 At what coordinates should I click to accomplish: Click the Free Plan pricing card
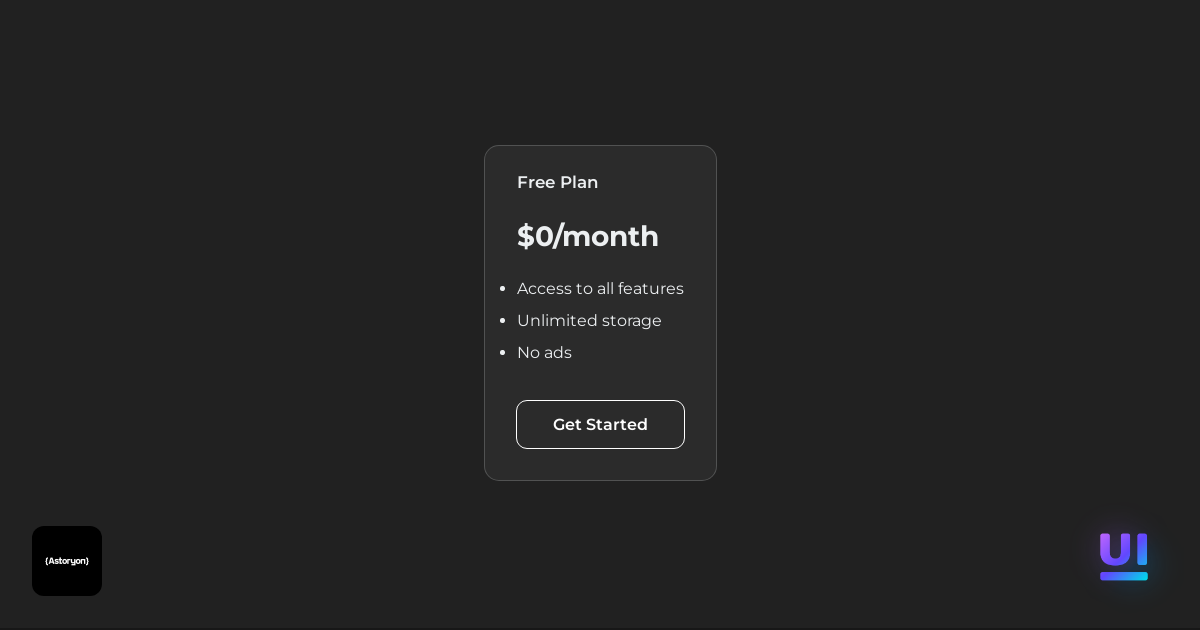tap(600, 313)
